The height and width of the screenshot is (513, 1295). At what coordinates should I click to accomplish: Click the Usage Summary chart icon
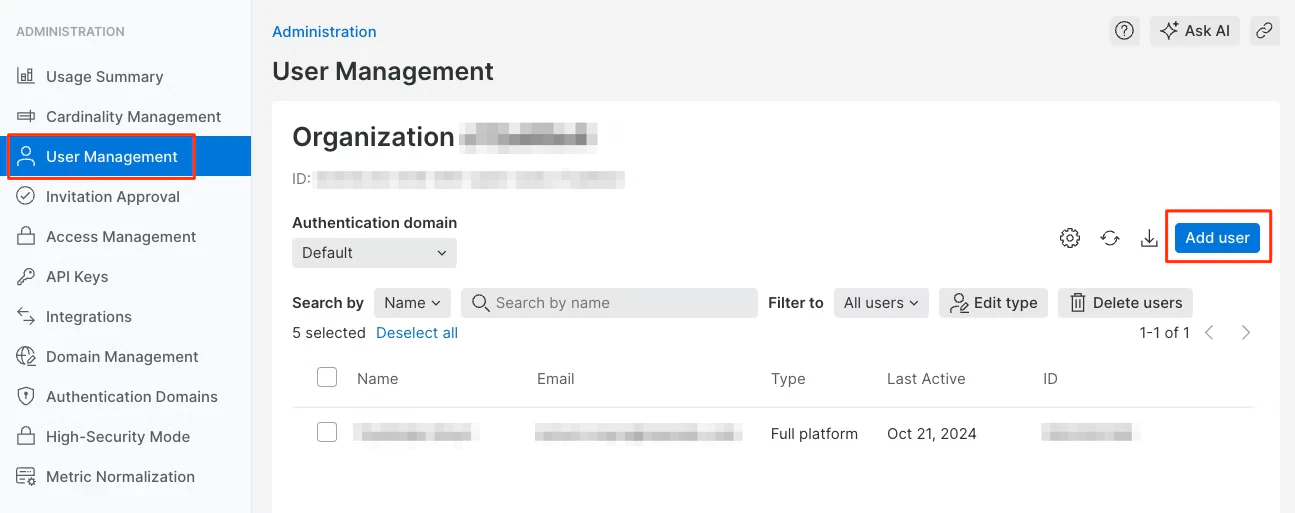[26, 76]
